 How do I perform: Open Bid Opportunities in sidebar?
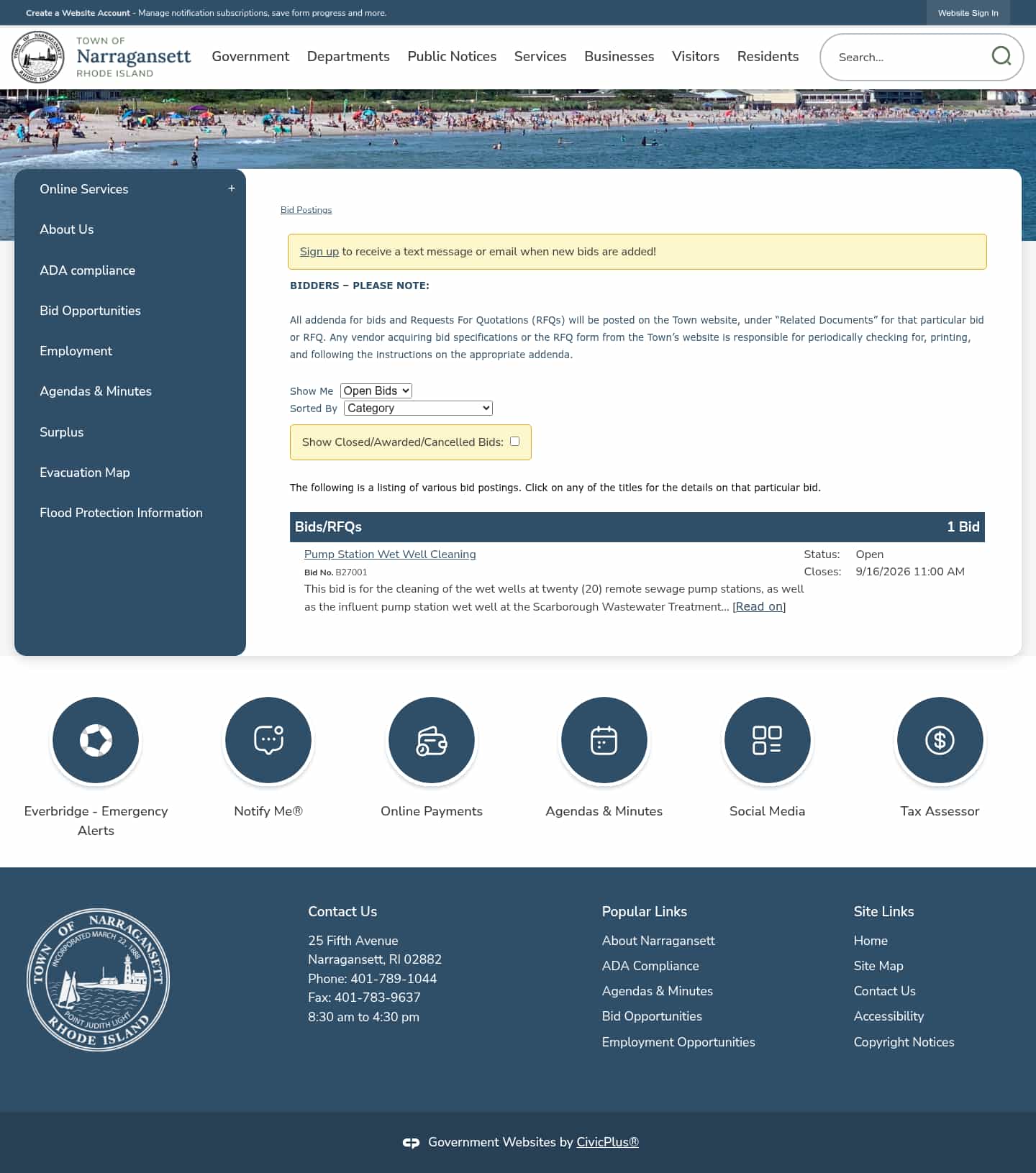point(90,311)
